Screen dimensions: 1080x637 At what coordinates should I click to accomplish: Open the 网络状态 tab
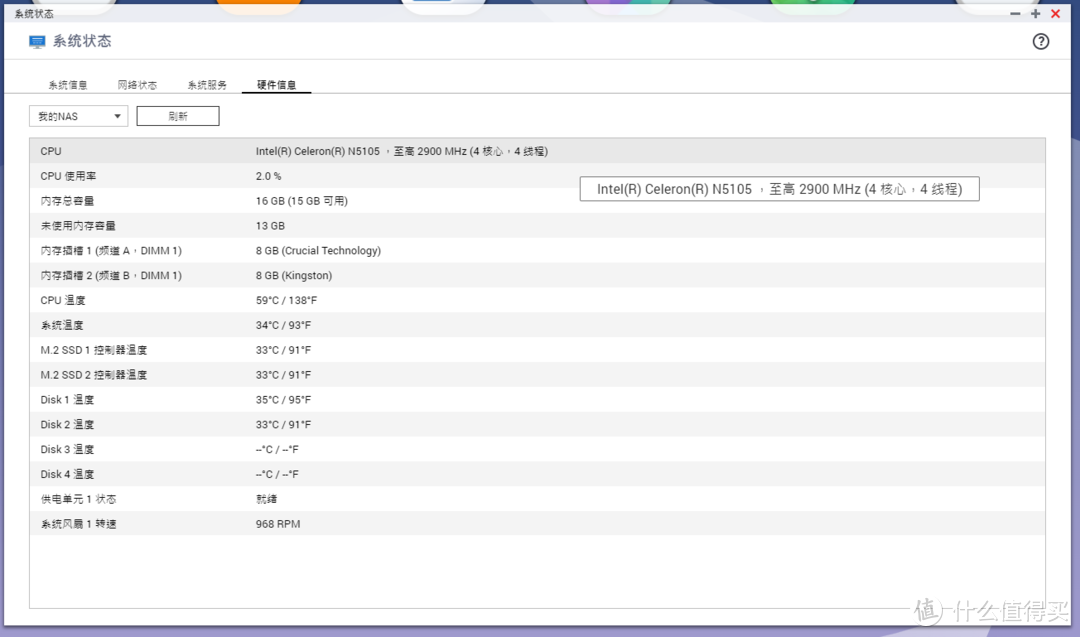(137, 85)
